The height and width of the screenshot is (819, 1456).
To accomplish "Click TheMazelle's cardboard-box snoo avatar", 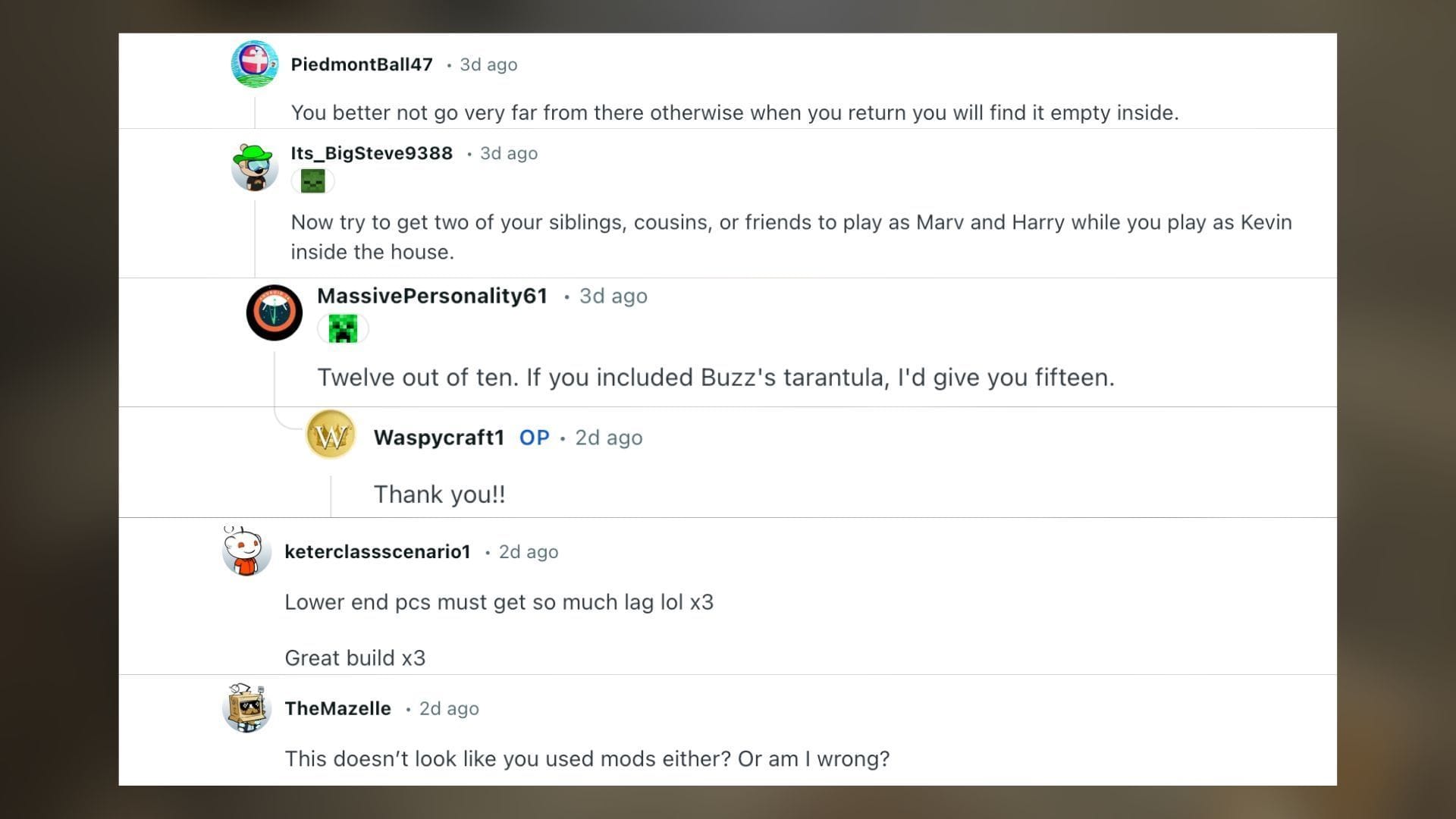I will pyautogui.click(x=246, y=709).
